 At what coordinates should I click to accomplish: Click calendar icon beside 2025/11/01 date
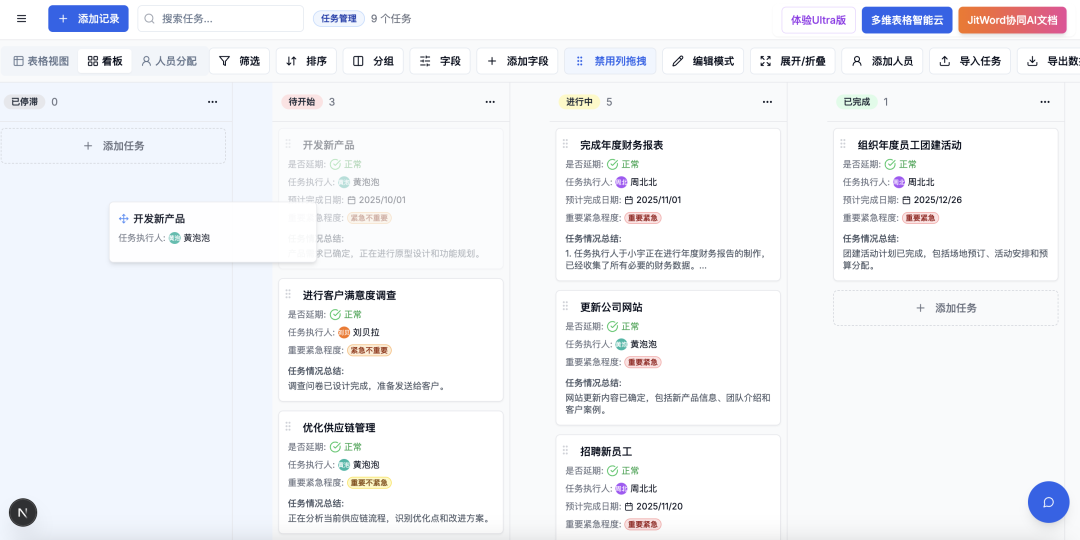[x=629, y=200]
